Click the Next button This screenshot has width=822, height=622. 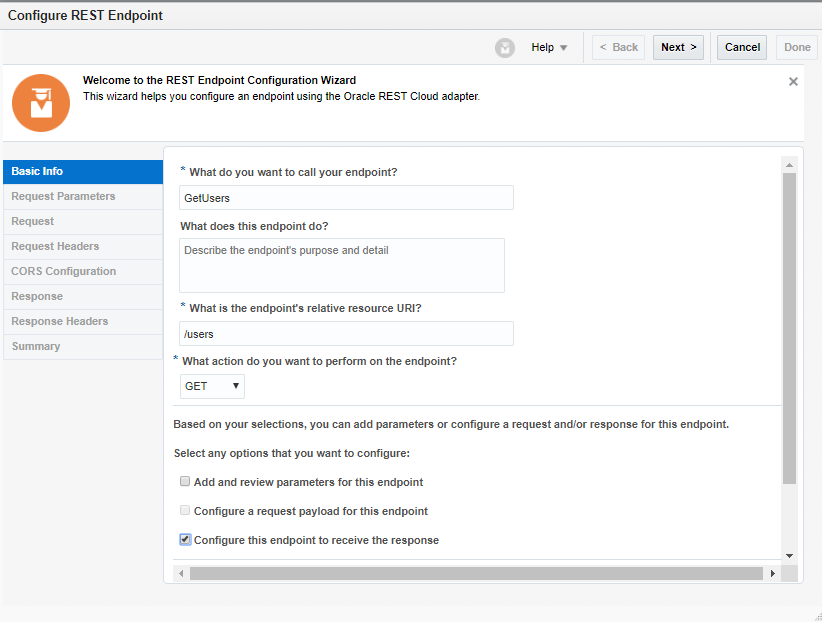[x=678, y=48]
